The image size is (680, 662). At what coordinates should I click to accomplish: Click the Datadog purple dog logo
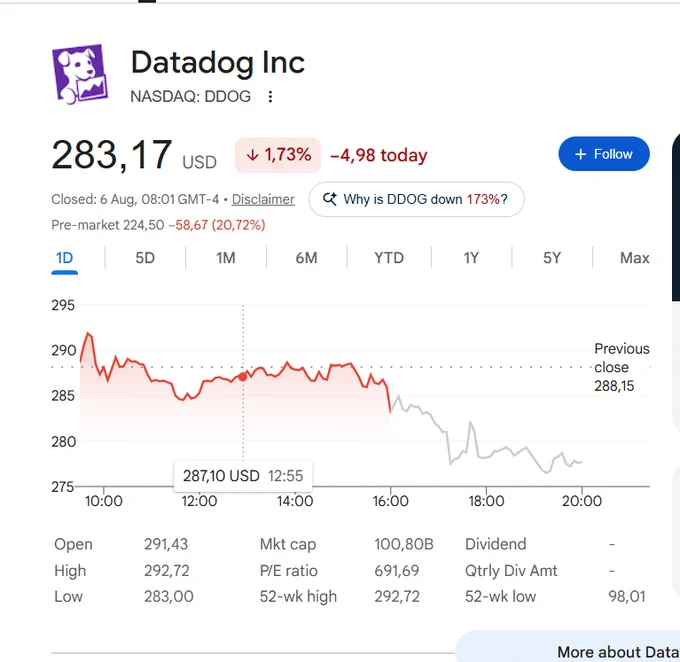click(80, 74)
